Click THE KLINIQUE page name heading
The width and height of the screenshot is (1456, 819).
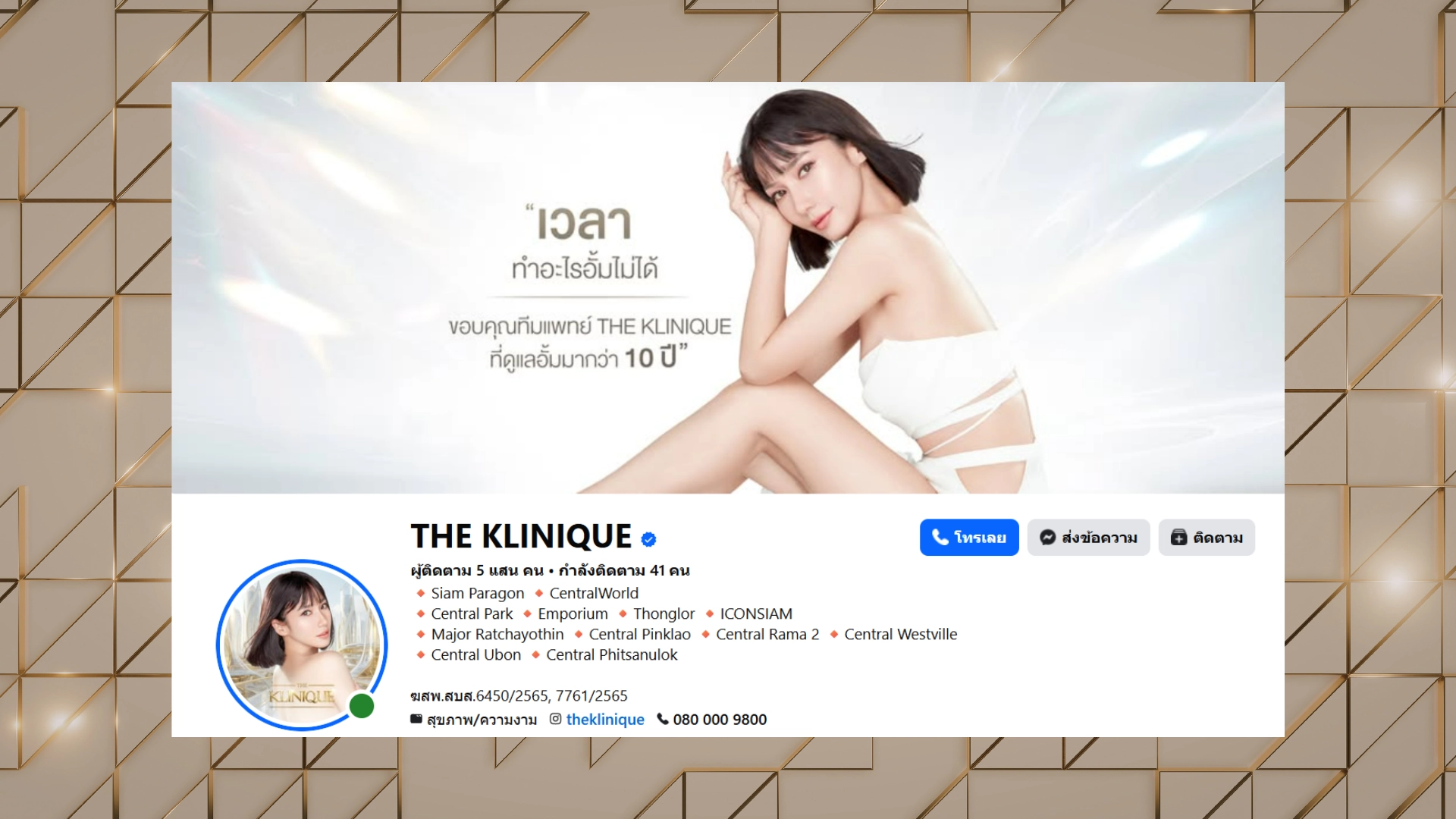(521, 536)
